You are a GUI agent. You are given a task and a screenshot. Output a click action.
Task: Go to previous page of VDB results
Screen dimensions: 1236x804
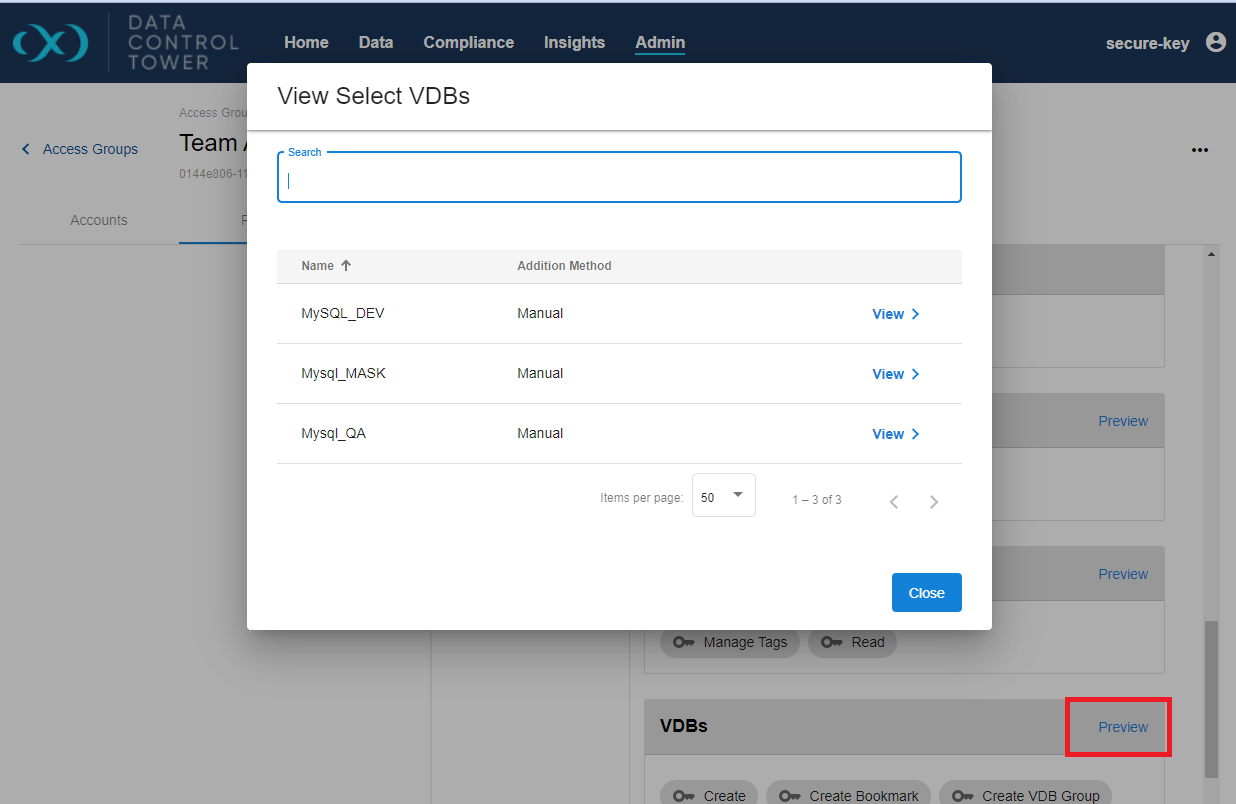click(x=894, y=502)
